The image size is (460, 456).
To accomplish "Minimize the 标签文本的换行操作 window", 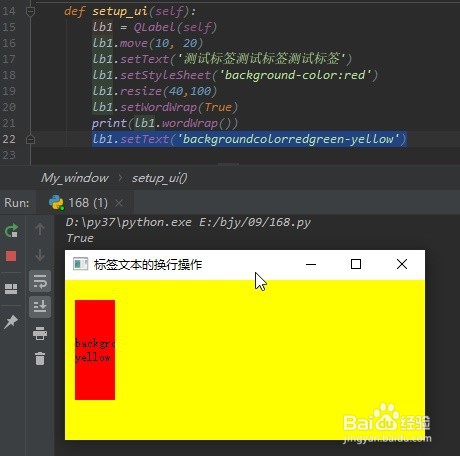I will [x=311, y=264].
